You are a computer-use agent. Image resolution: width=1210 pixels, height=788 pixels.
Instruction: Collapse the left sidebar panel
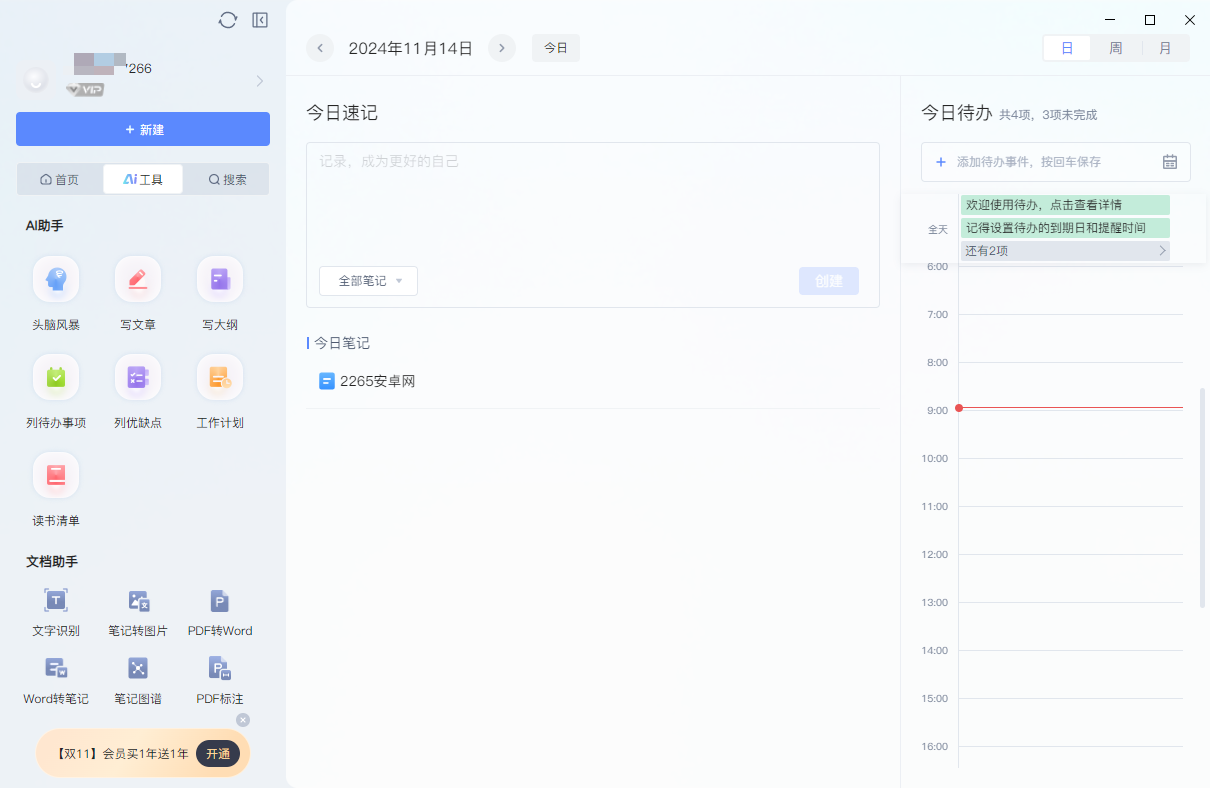(x=259, y=19)
